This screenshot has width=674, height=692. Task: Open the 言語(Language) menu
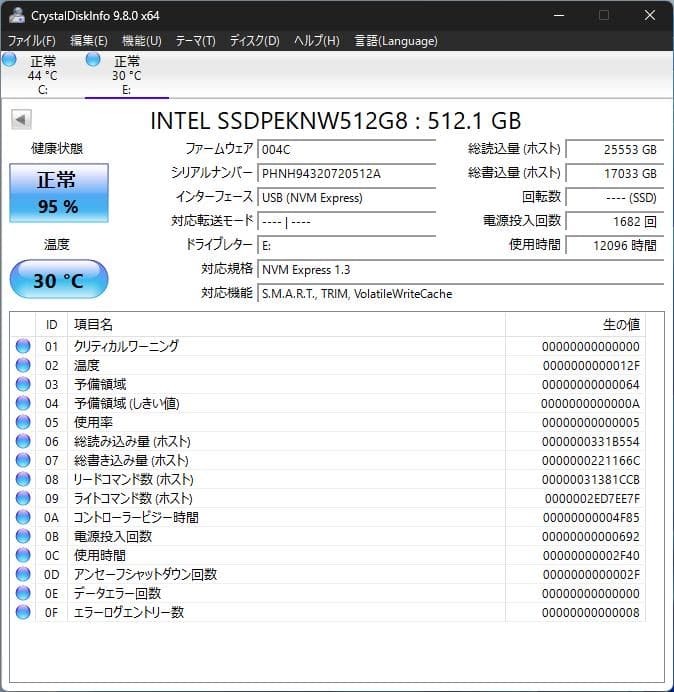pyautogui.click(x=396, y=41)
